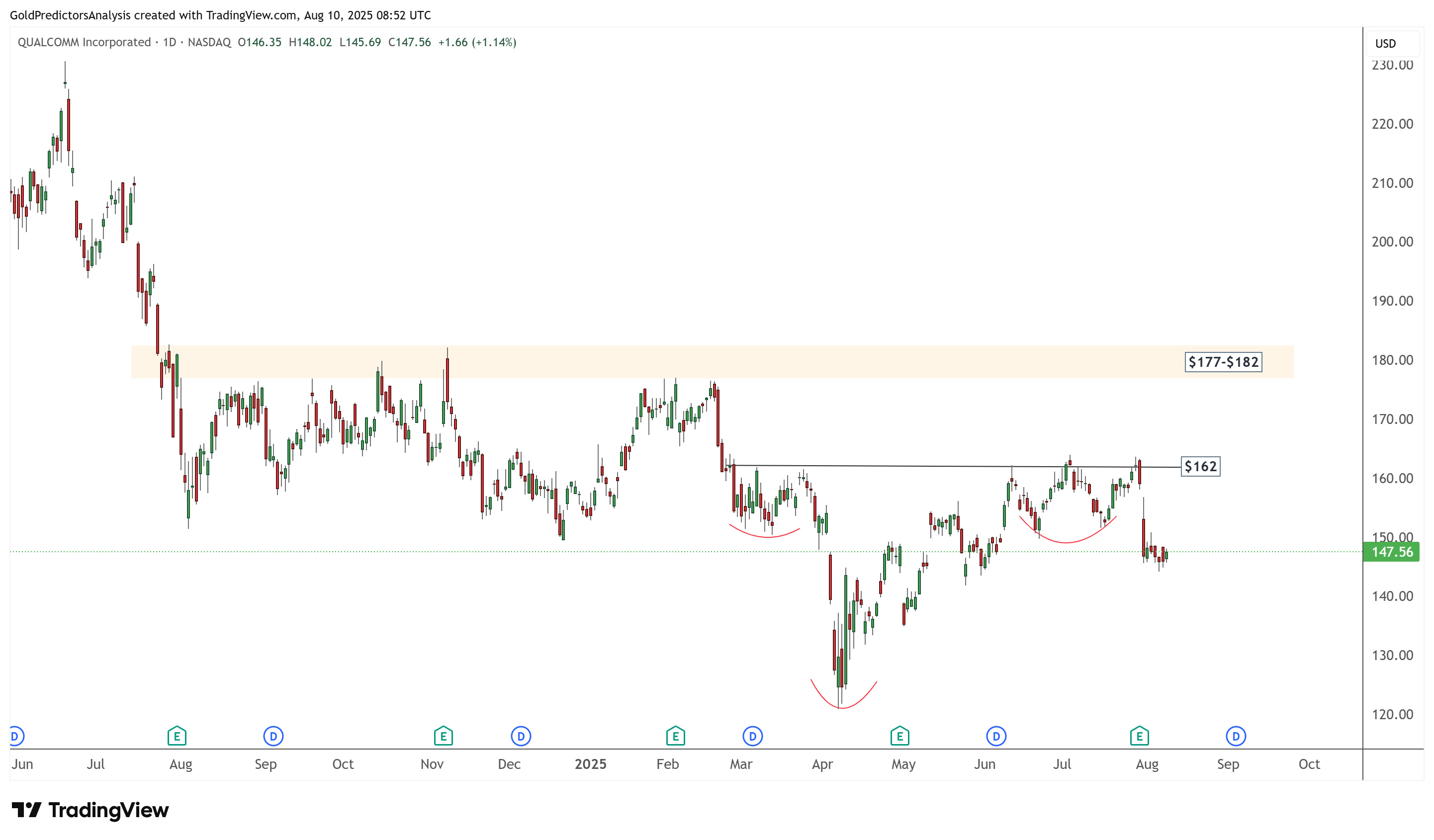Click the earnings marker above the Nov label
1434x840 pixels.
click(444, 737)
